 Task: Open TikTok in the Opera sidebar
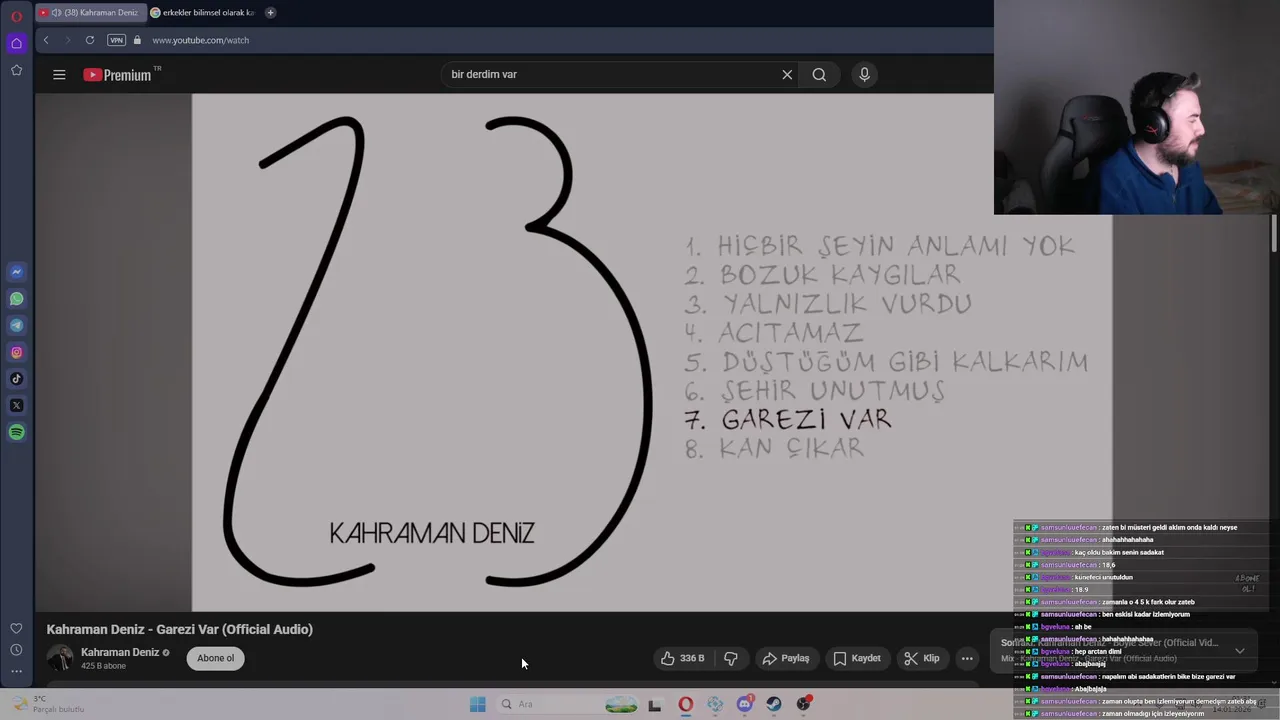[16, 379]
